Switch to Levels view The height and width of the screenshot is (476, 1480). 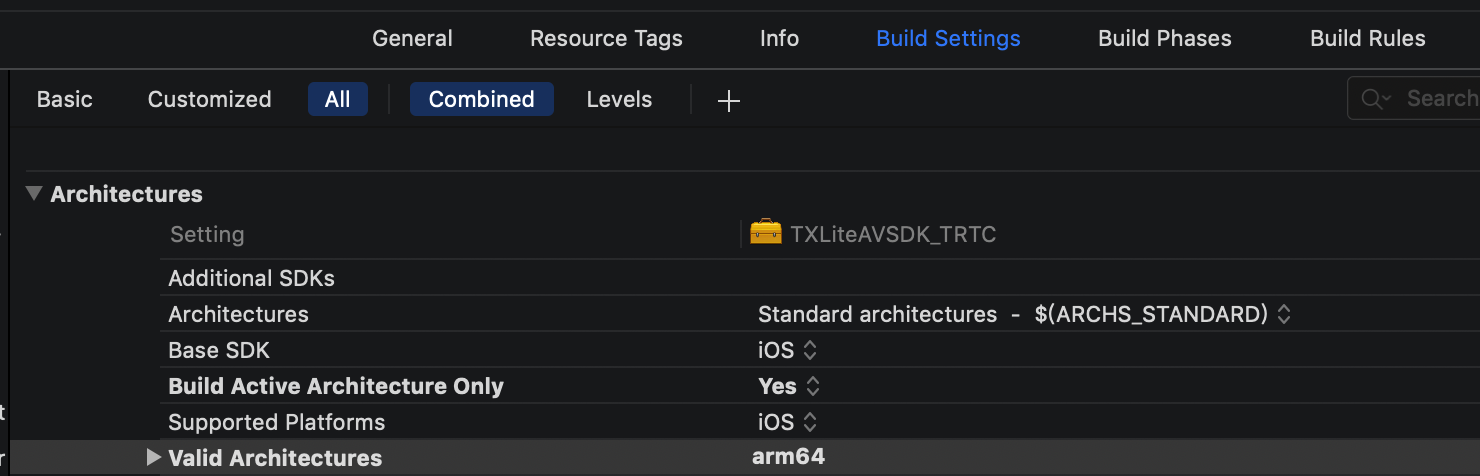619,100
